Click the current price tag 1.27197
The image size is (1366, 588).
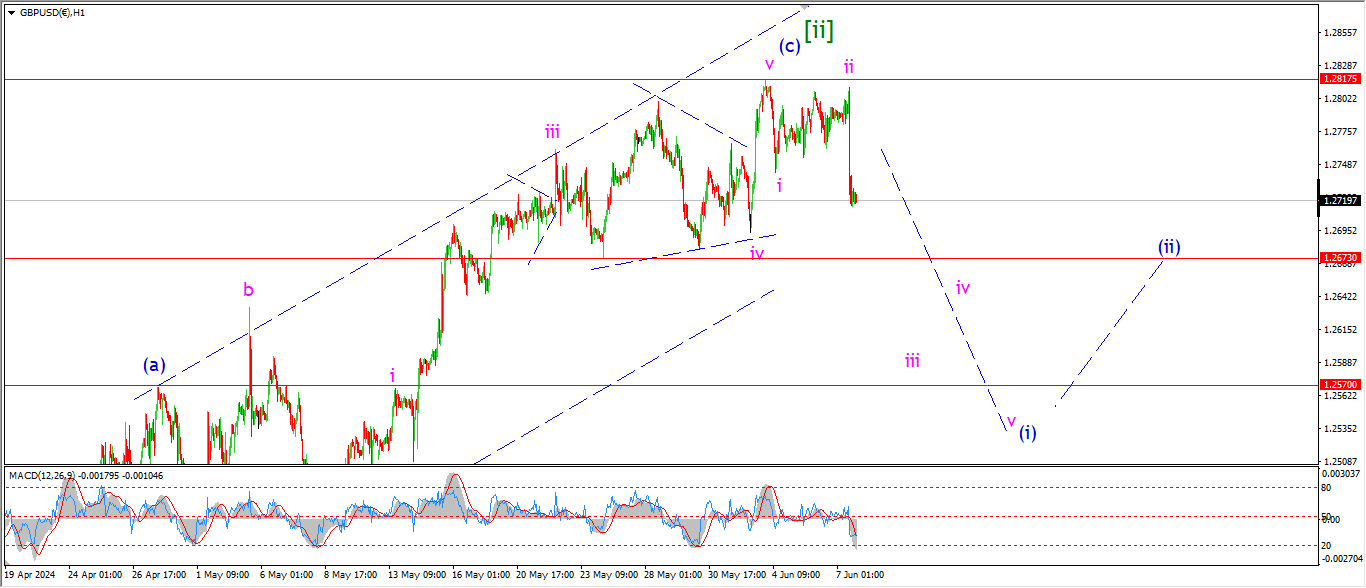[1339, 200]
